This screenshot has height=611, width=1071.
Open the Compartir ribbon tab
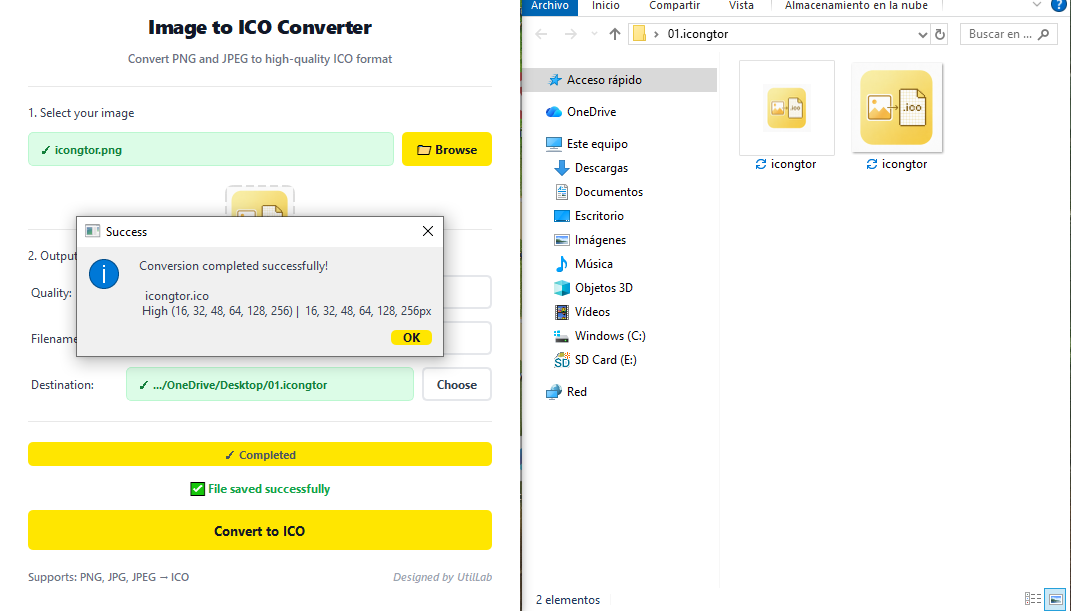click(x=674, y=6)
